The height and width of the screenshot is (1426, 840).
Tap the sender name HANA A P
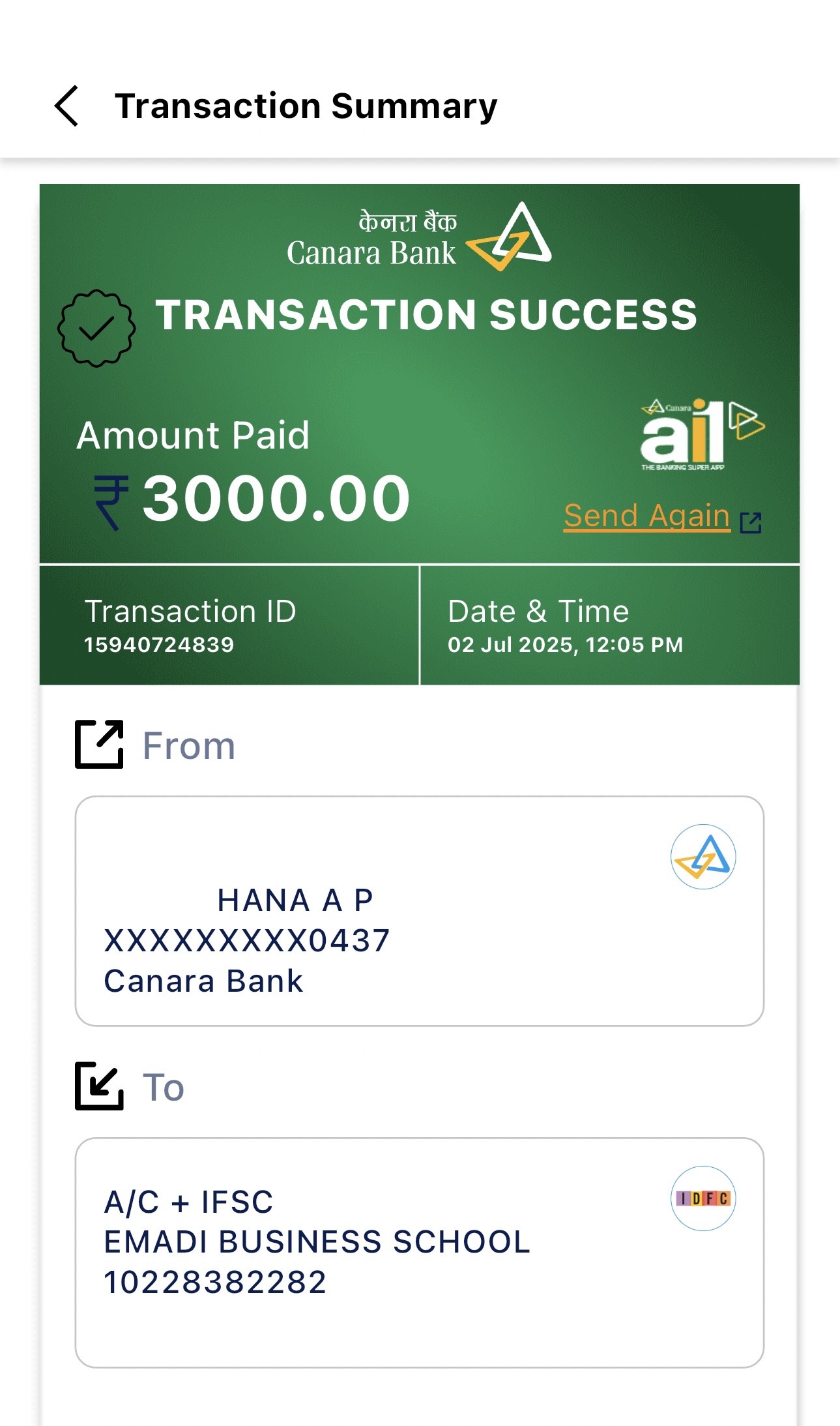click(x=295, y=900)
